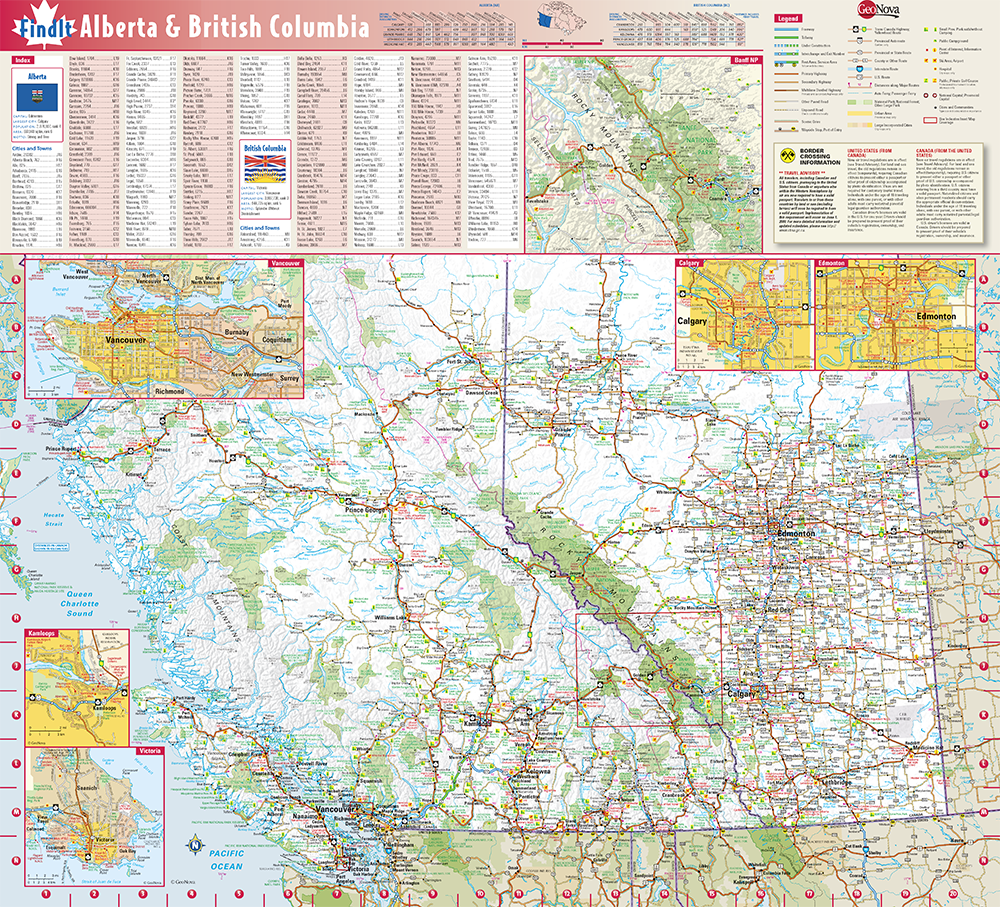Click the Calgary inset red title tag
Screen dimensions: 1000x907
(689, 263)
